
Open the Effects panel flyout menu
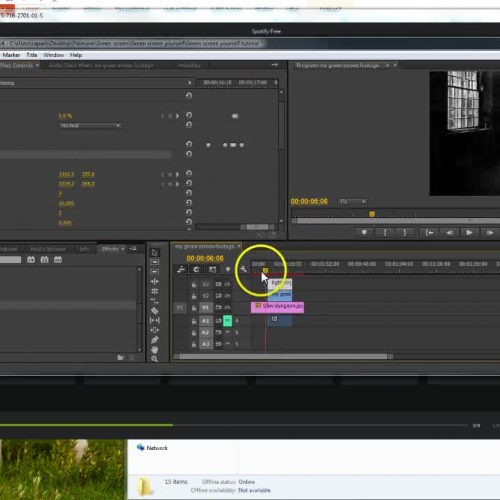(133, 249)
